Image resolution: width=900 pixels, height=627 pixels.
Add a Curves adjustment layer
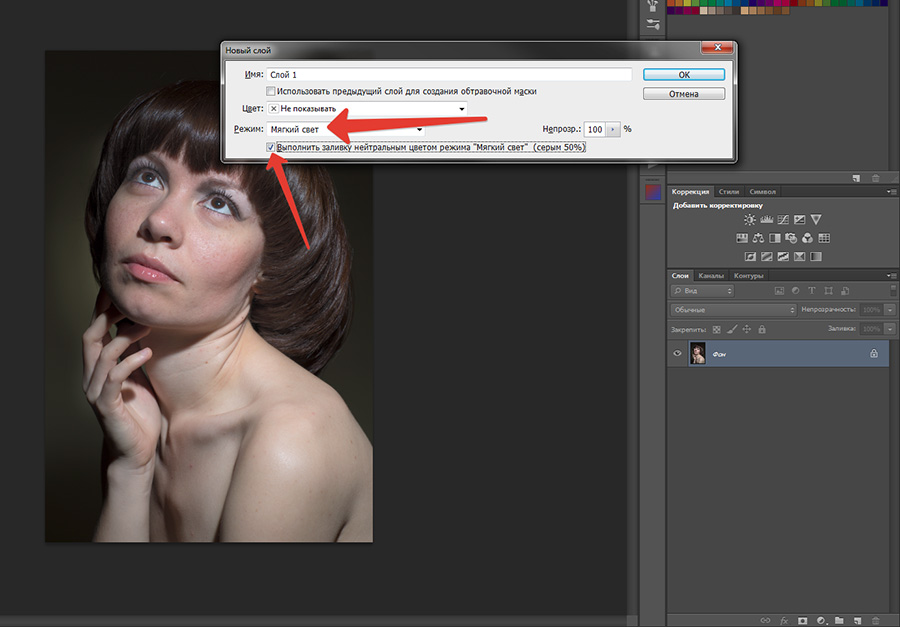pos(783,219)
